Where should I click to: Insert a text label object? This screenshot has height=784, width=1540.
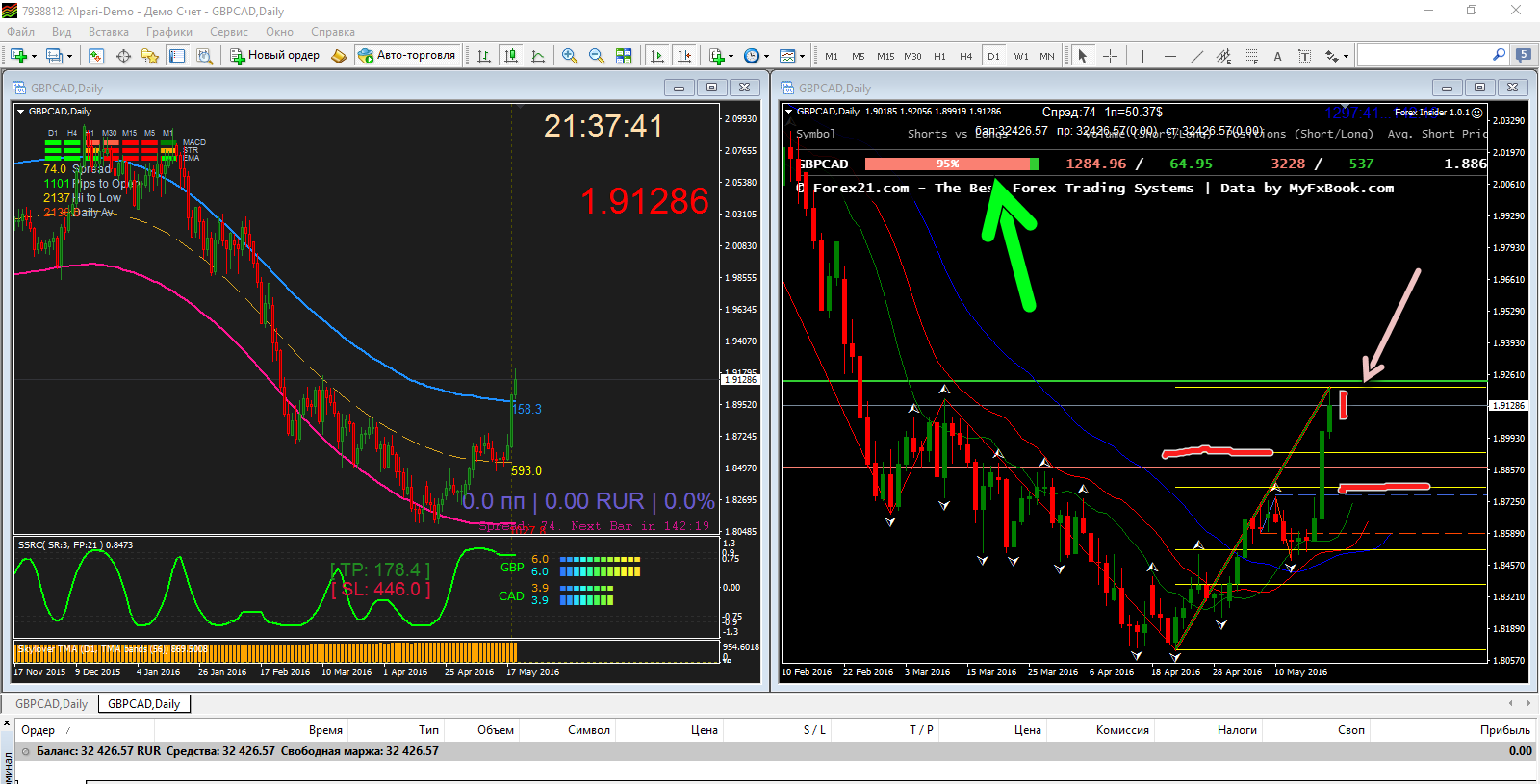tap(1304, 56)
